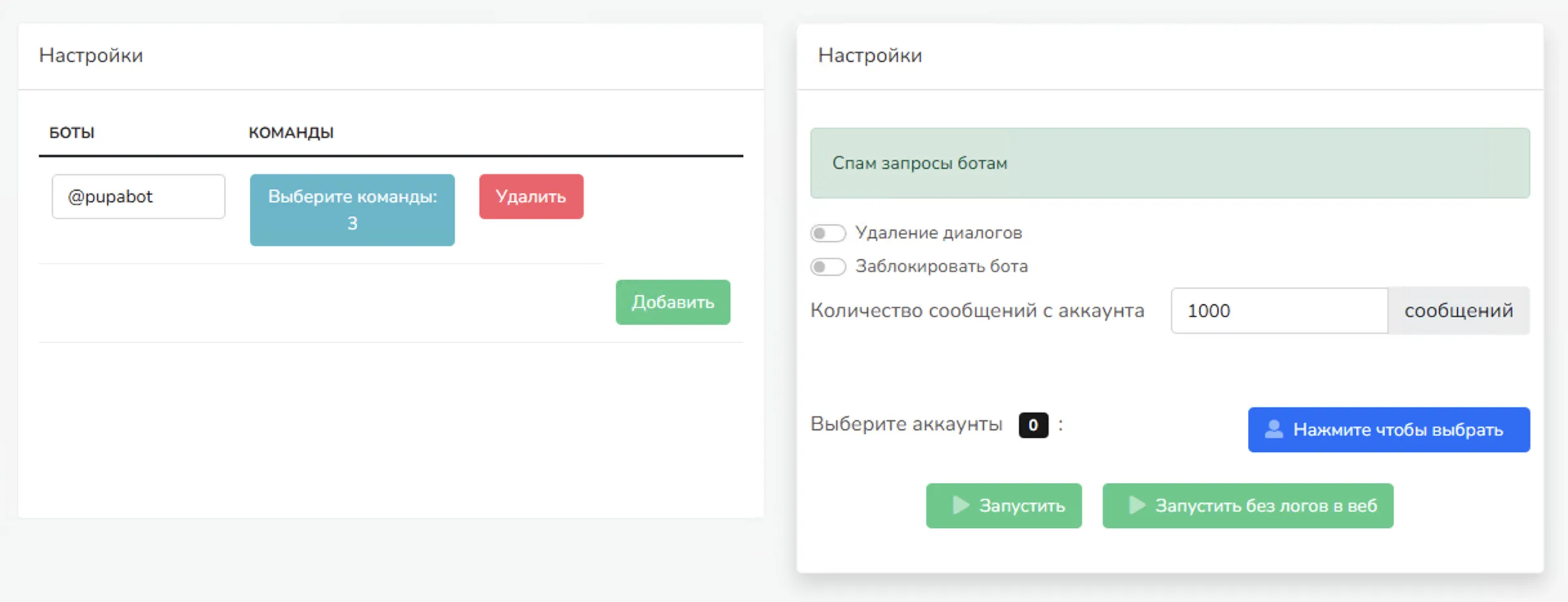Click the selected accounts counter badge showing 0
This screenshot has height=602, width=1568.
1033,425
